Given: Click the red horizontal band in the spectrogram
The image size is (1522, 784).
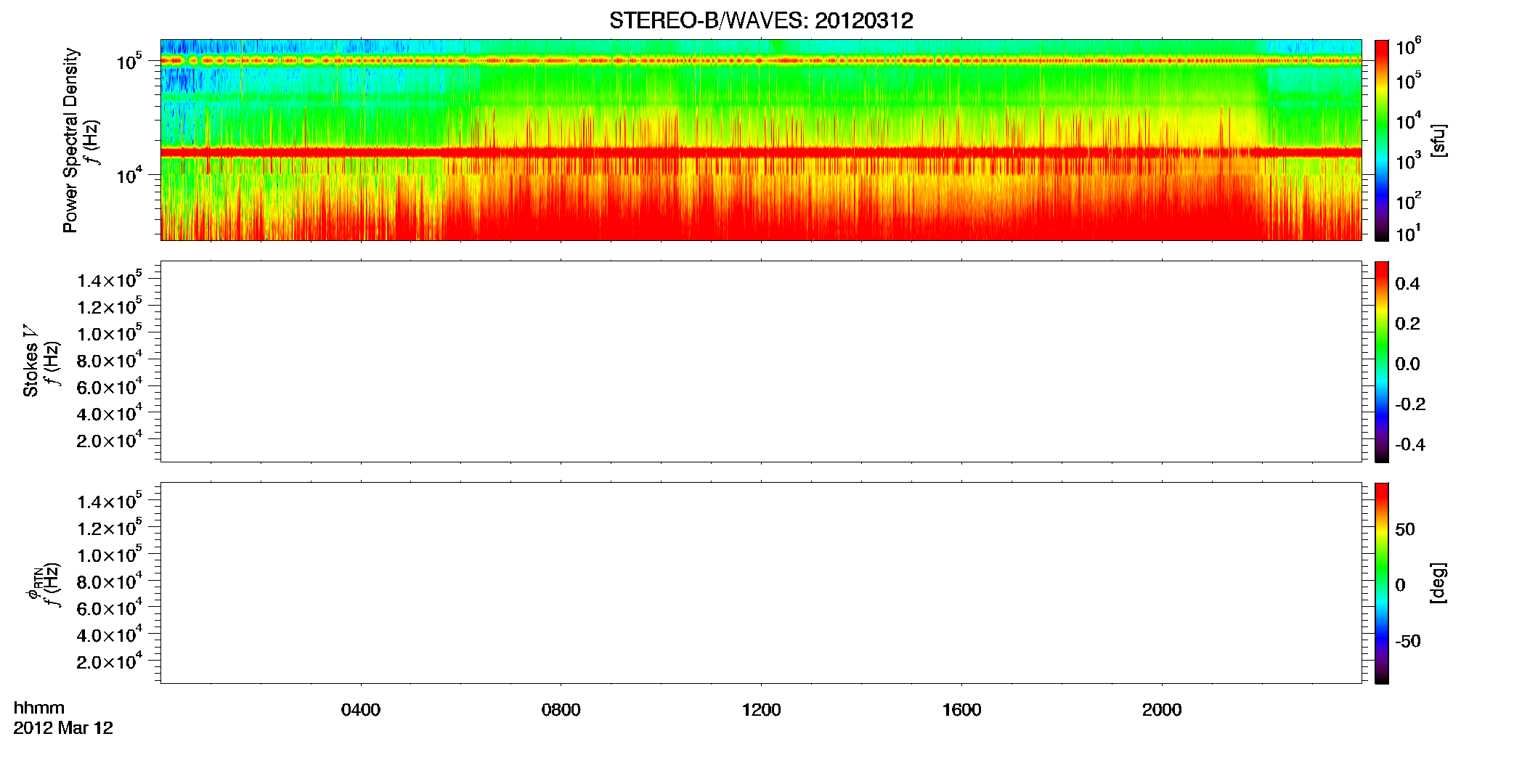Looking at the screenshot, I should coord(761,152).
